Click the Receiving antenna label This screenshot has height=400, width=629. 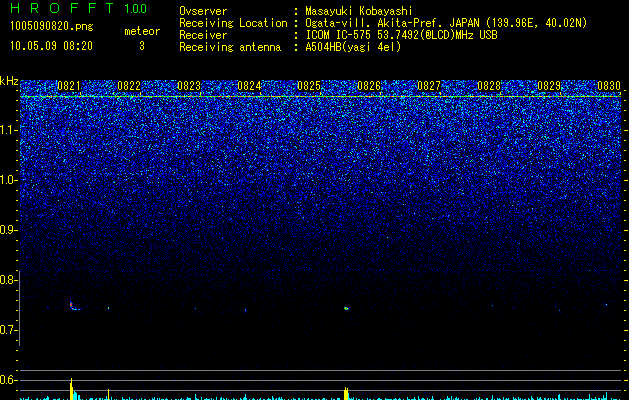230,47
